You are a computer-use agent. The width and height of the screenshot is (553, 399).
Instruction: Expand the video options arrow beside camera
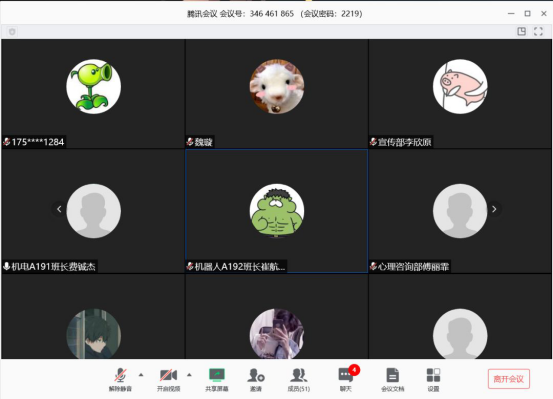point(189,375)
